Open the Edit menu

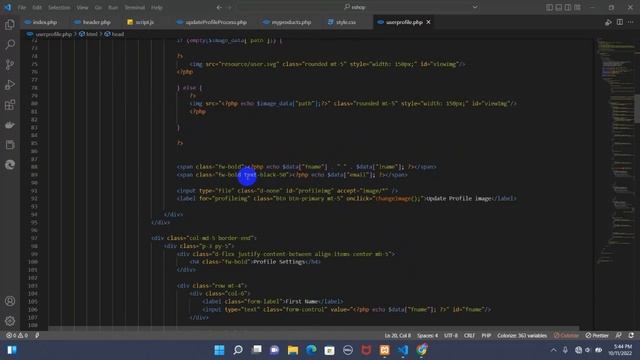coord(37,7)
